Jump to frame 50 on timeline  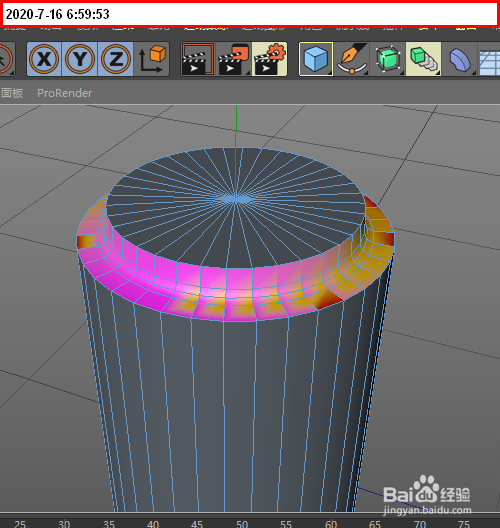(x=242, y=524)
